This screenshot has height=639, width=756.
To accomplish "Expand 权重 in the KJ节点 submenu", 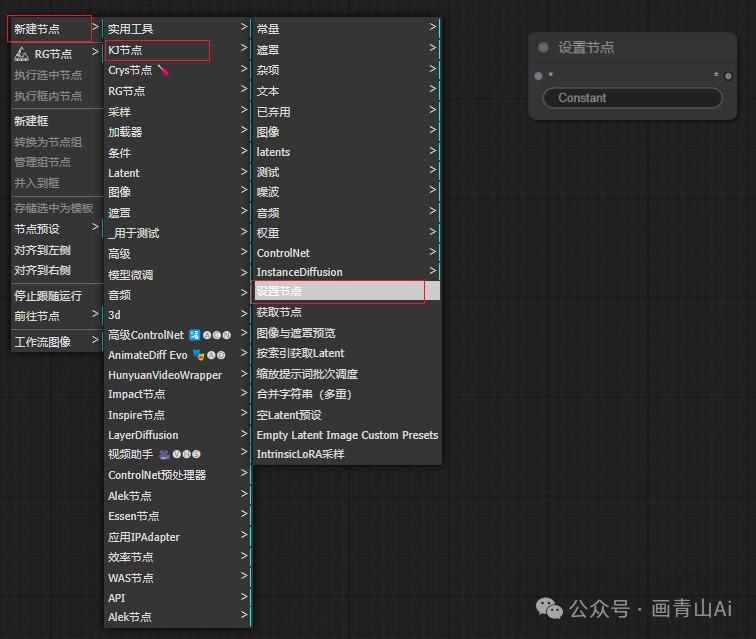I will point(345,233).
